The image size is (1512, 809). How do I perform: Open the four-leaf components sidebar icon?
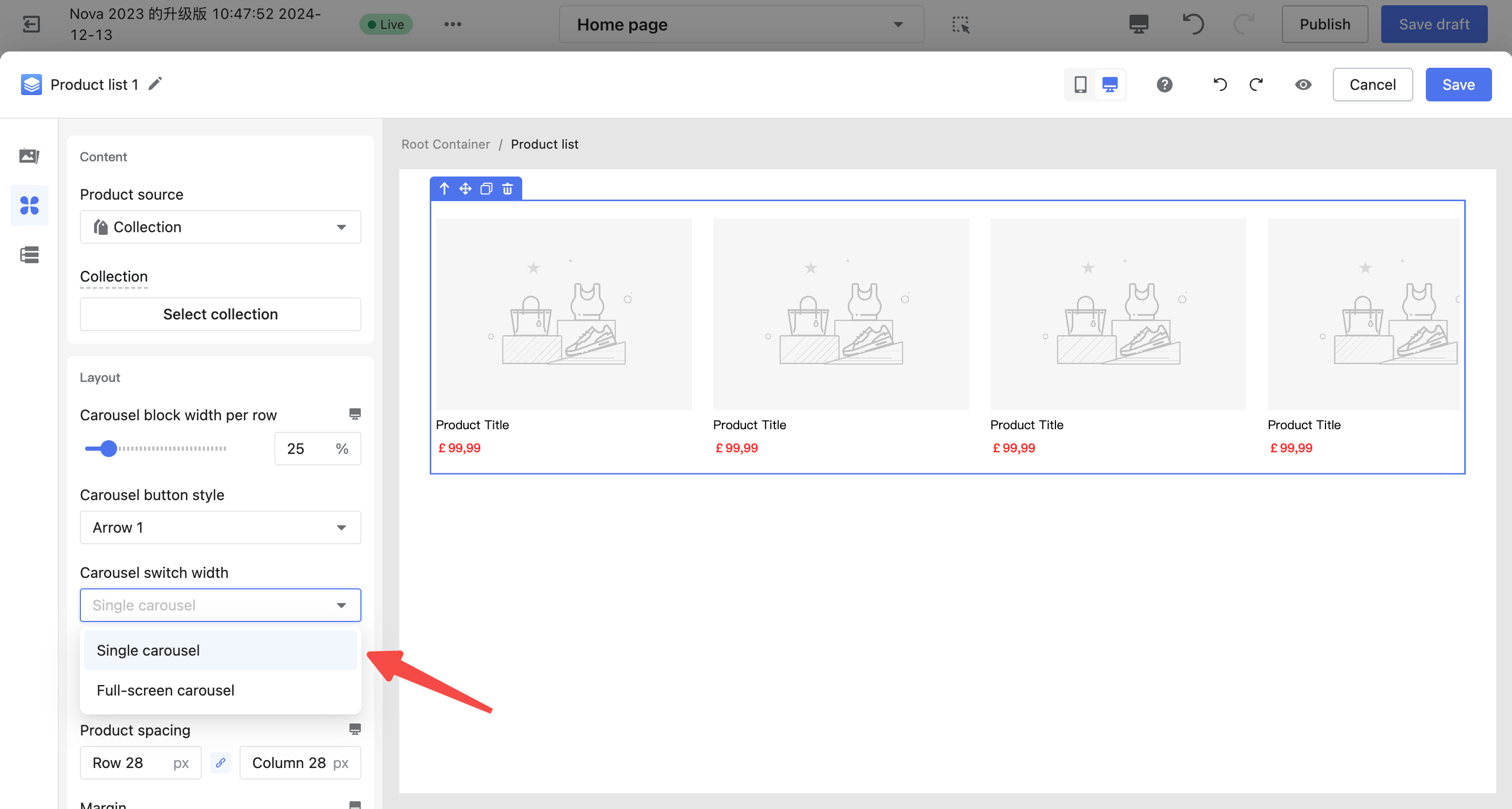[29, 205]
